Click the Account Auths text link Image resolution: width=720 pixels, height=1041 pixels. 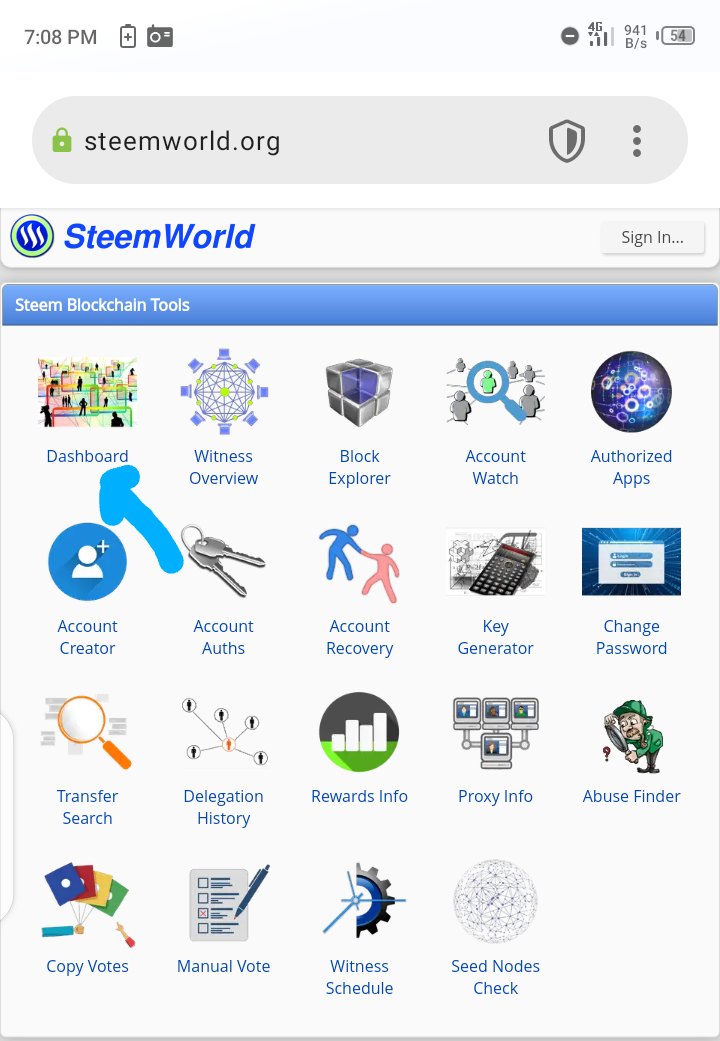tap(224, 637)
